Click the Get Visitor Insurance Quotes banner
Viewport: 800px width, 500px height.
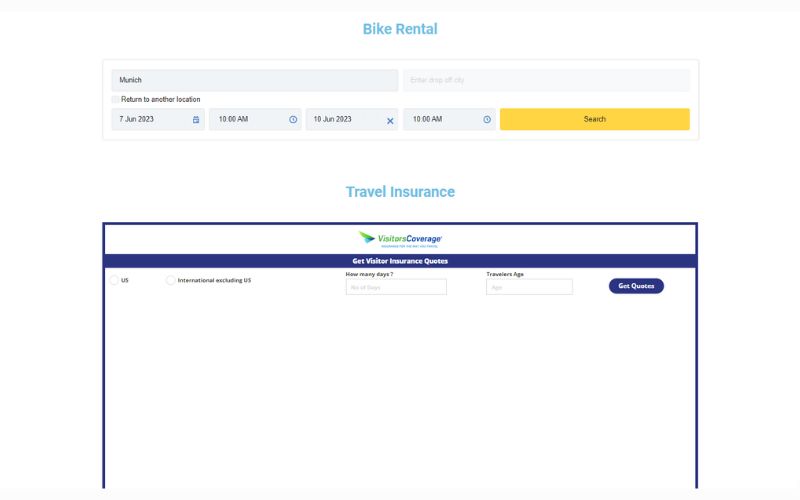[400, 261]
